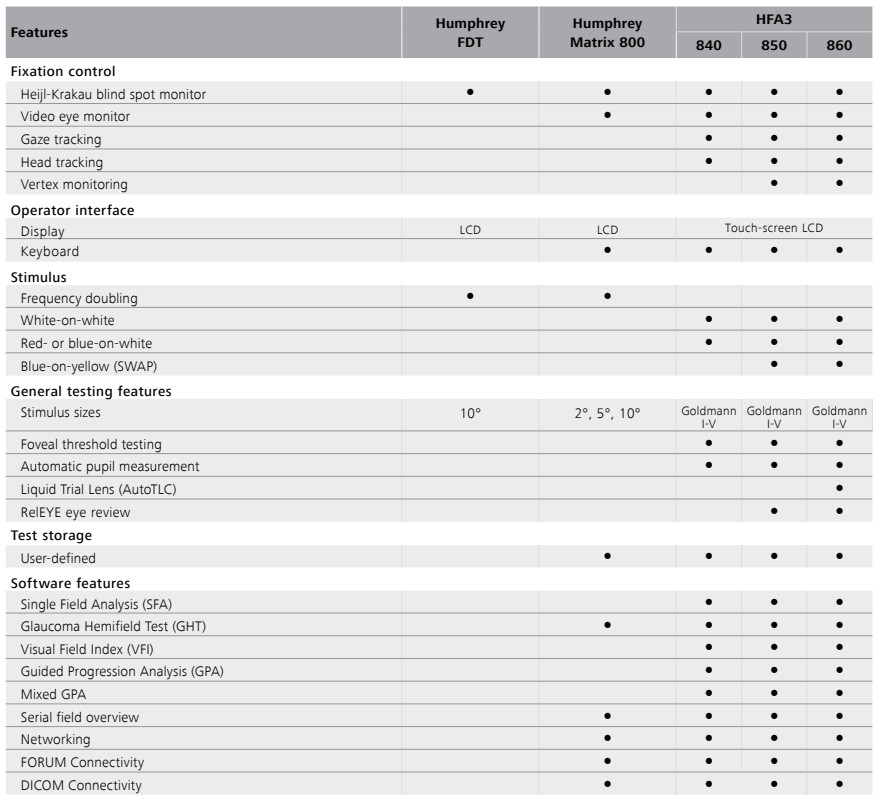Click the Features header cell
Image resolution: width=879 pixels, height=799 pixels.
coord(203,33)
